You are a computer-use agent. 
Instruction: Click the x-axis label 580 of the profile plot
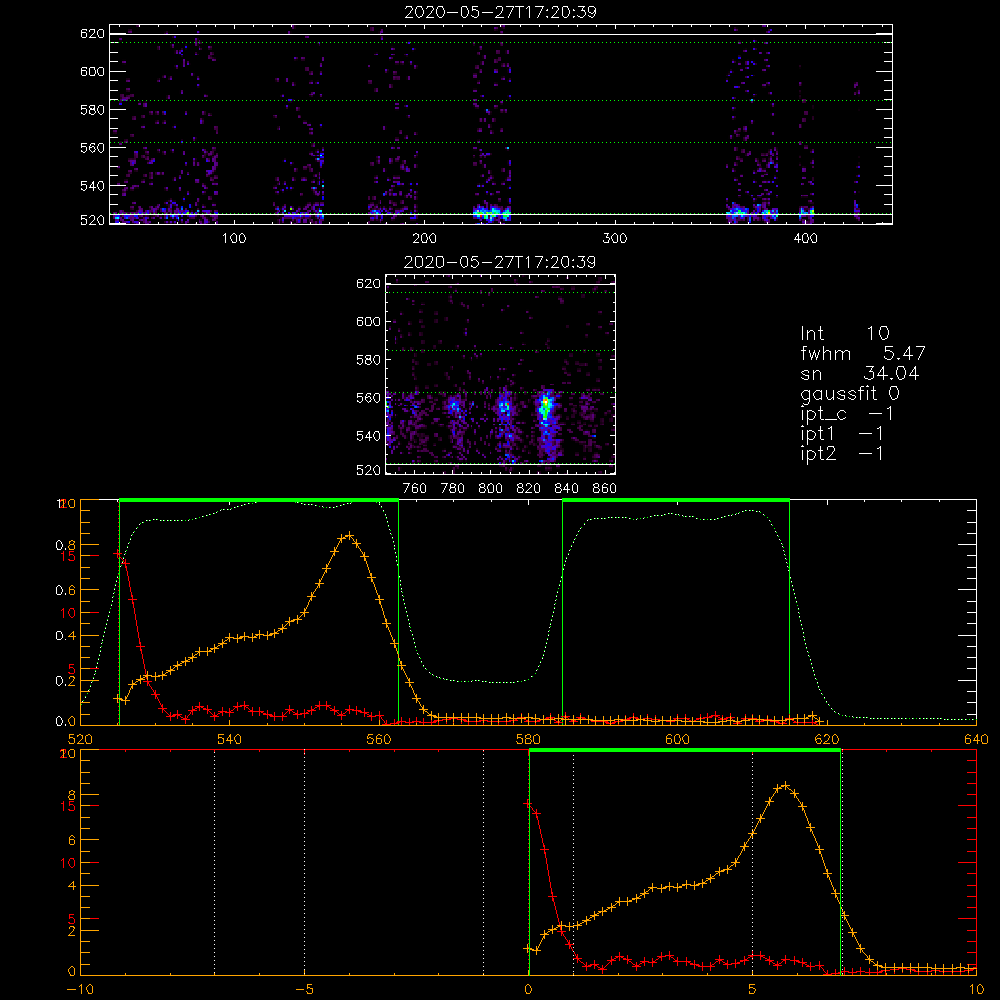(x=528, y=739)
